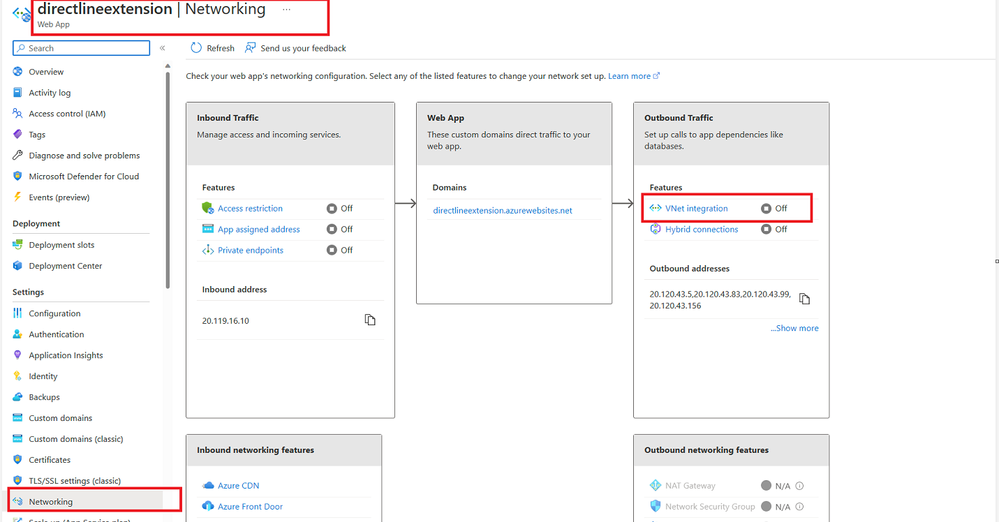Click Network Security Group shield icon
This screenshot has width=999, height=522.
tap(656, 506)
